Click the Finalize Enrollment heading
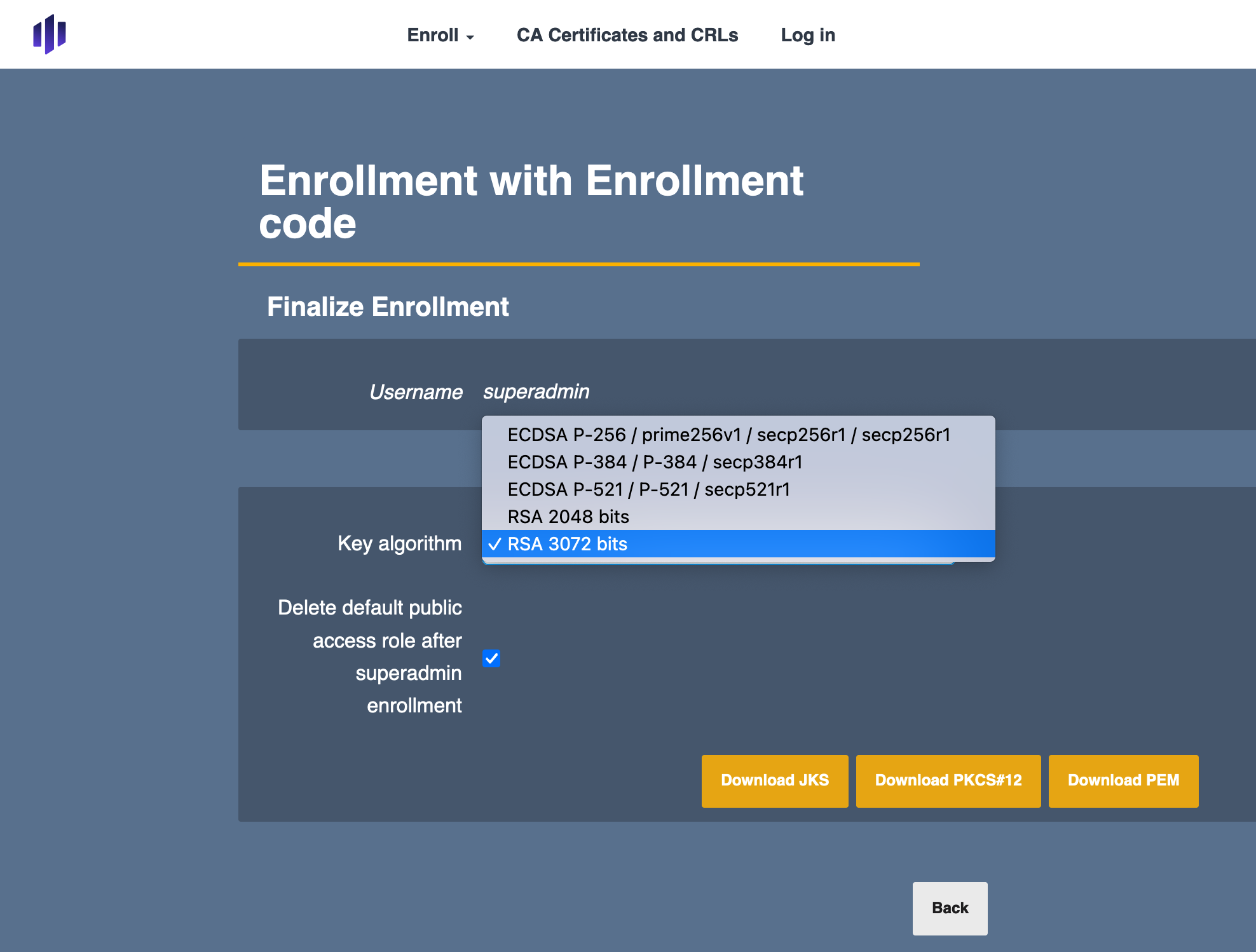1256x952 pixels. [388, 307]
